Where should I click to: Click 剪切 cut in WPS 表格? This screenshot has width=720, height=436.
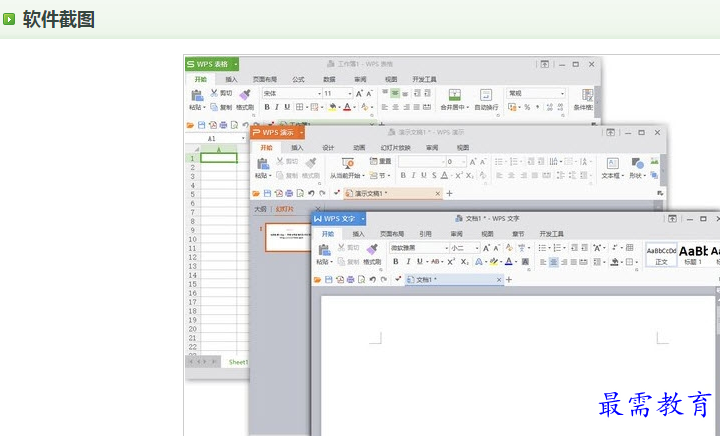tap(221, 93)
